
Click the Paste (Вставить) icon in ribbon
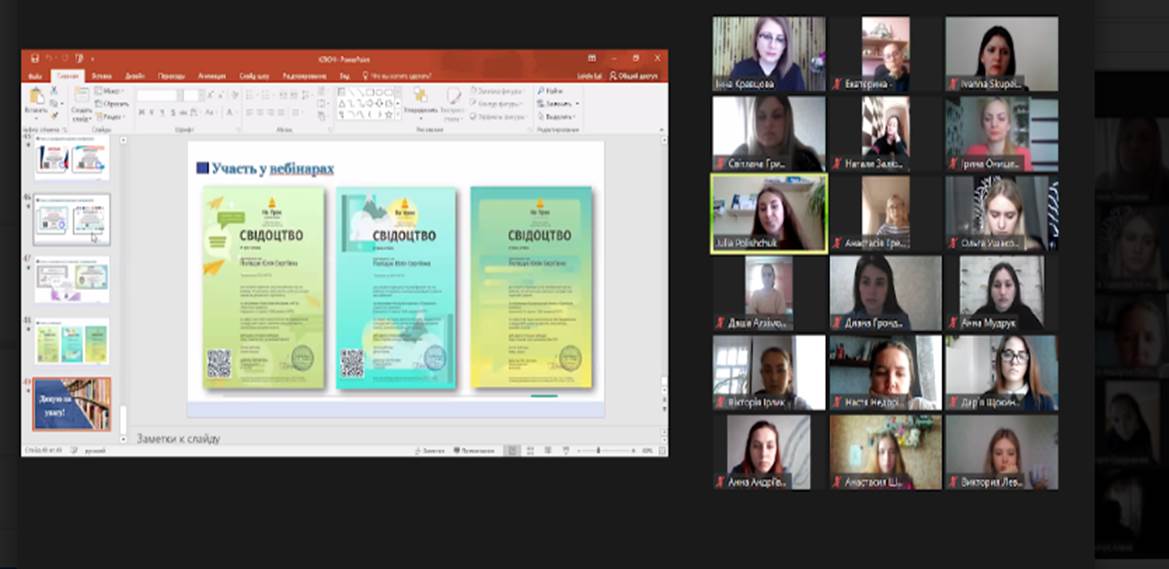[37, 97]
